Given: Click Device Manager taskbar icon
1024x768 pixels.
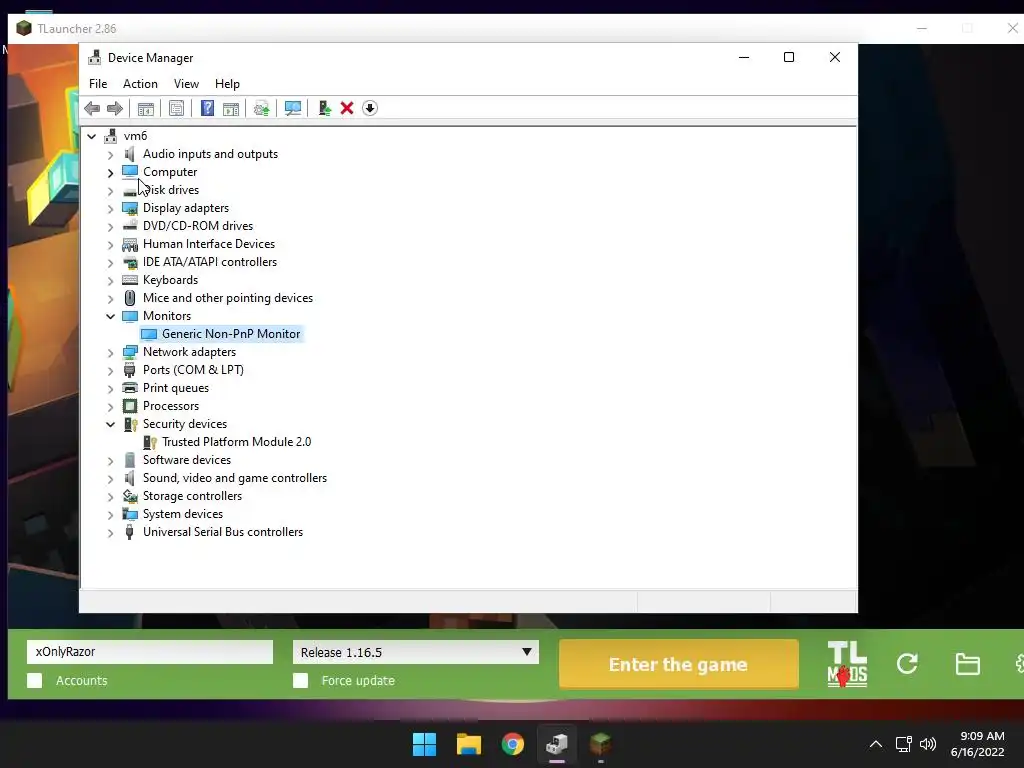Looking at the screenshot, I should coord(557,744).
